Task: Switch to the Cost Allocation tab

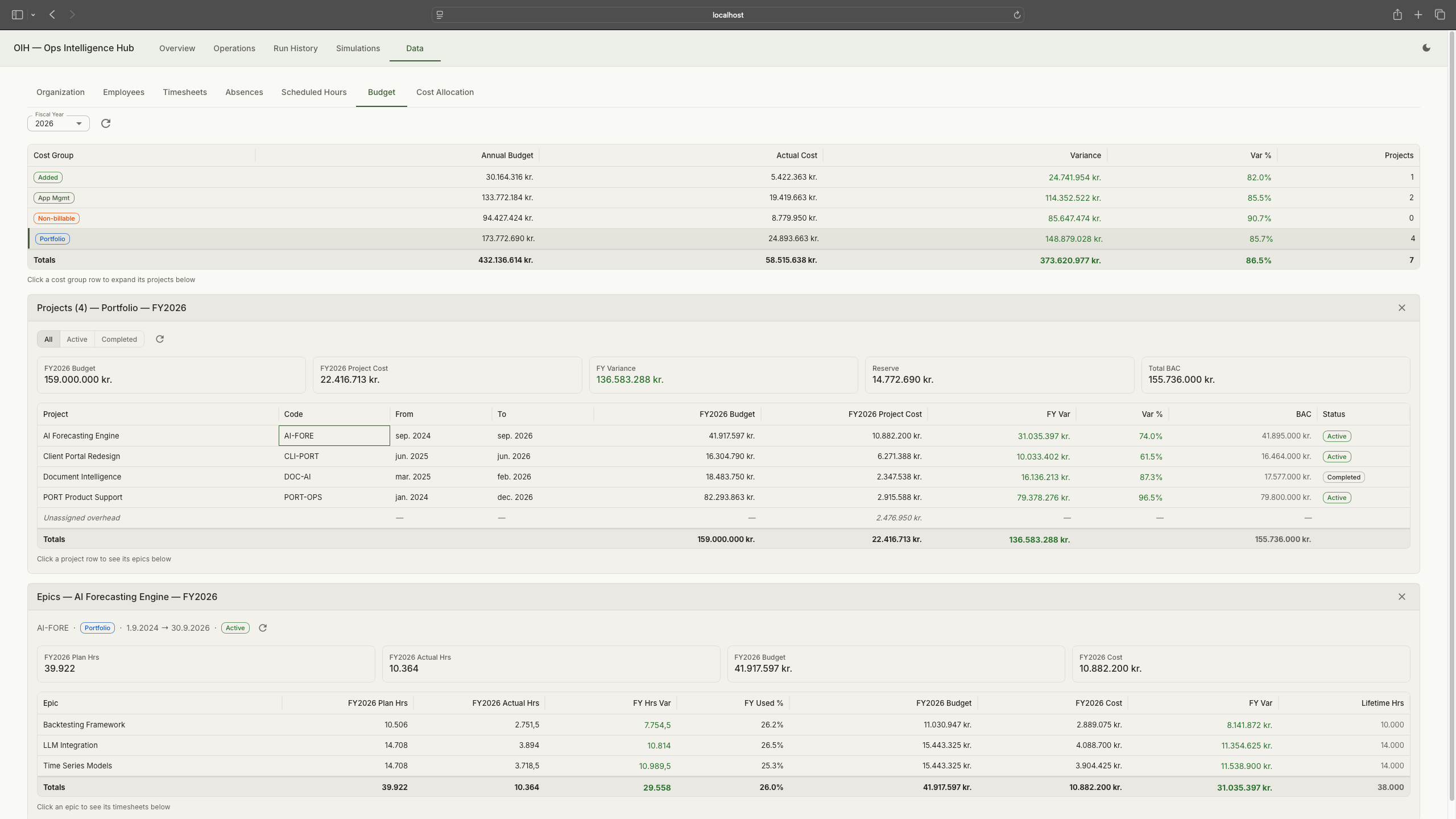Action: point(445,92)
